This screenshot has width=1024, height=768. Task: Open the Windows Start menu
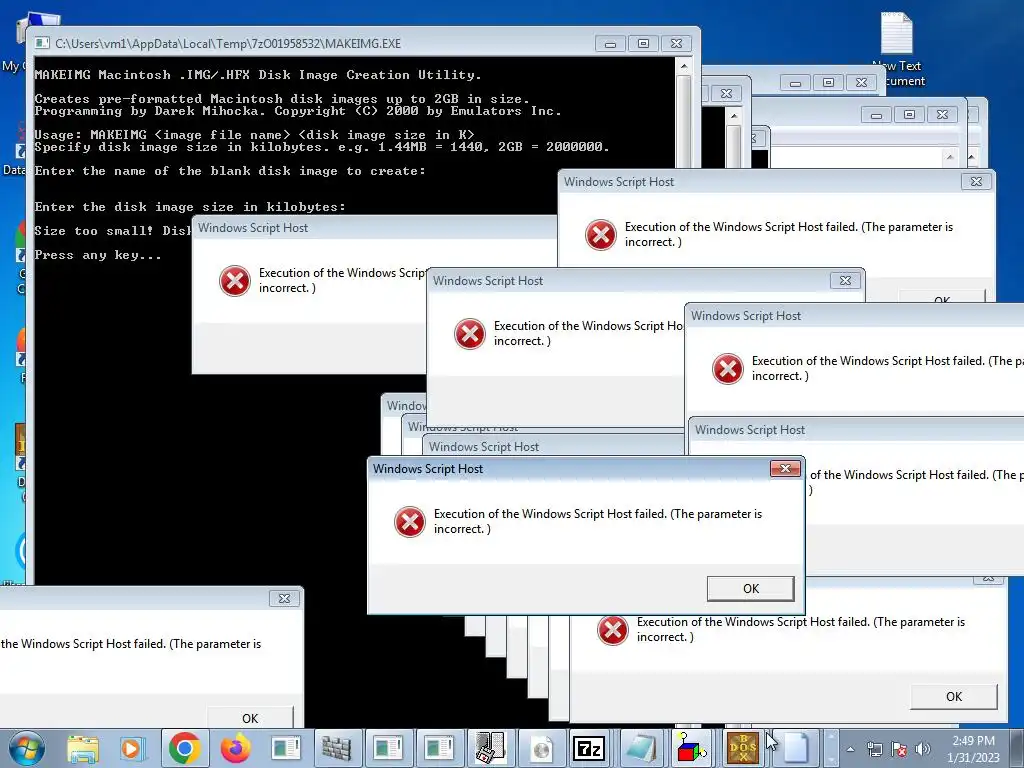(x=26, y=748)
